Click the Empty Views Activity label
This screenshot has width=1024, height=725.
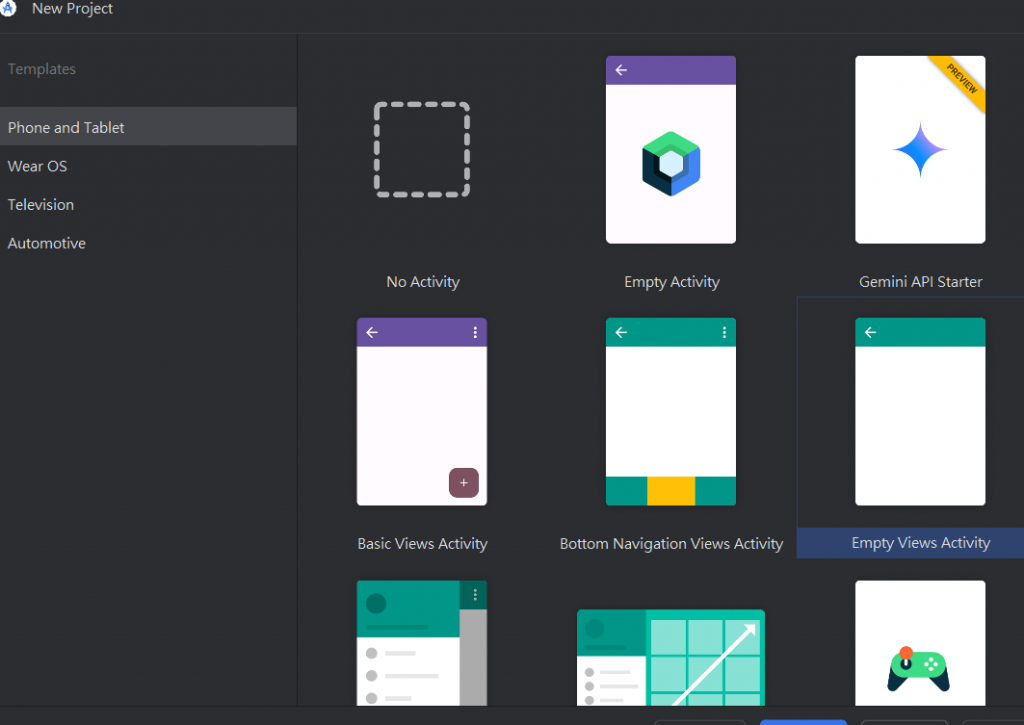(x=920, y=543)
